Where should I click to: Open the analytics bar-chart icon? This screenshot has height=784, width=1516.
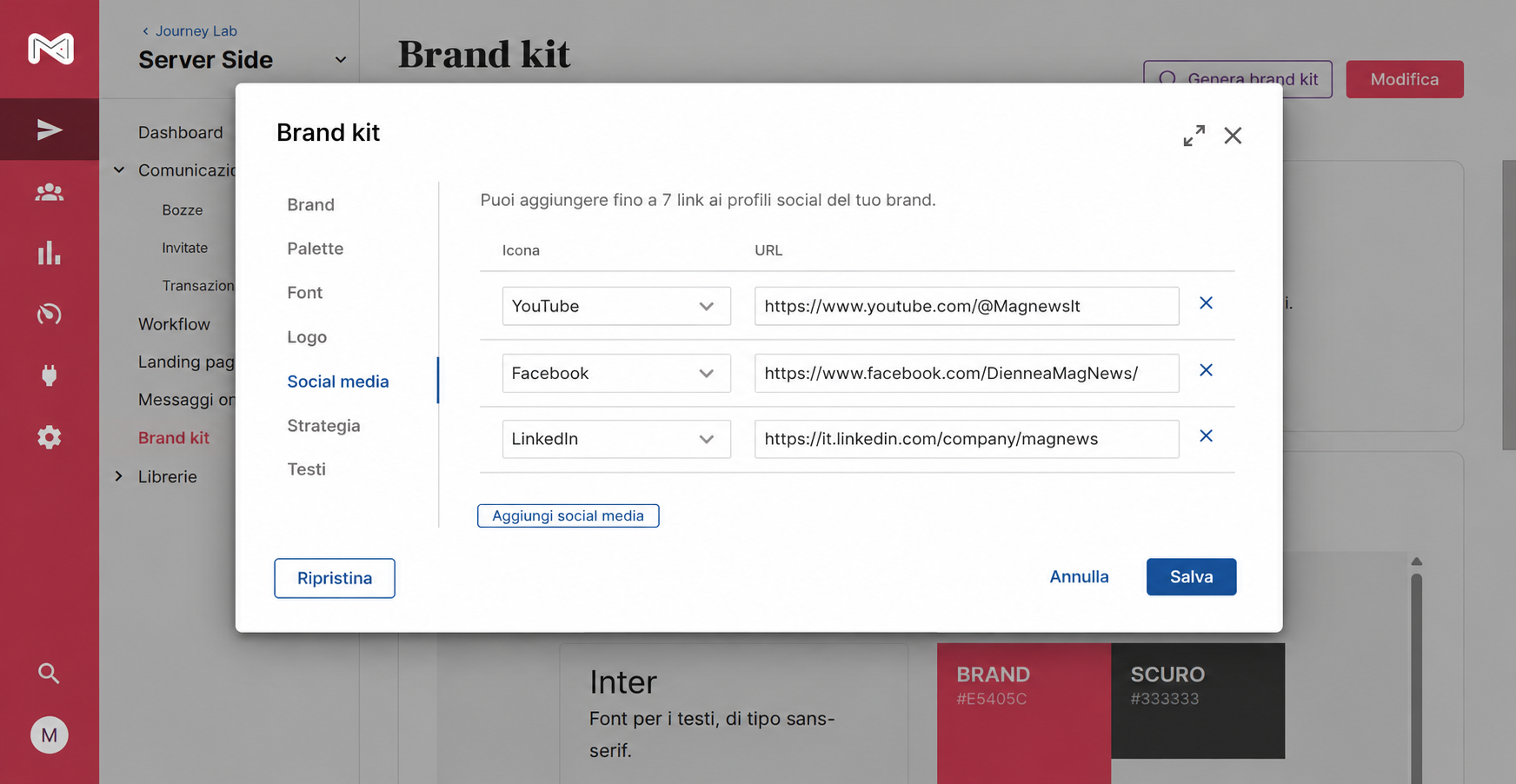(50, 253)
